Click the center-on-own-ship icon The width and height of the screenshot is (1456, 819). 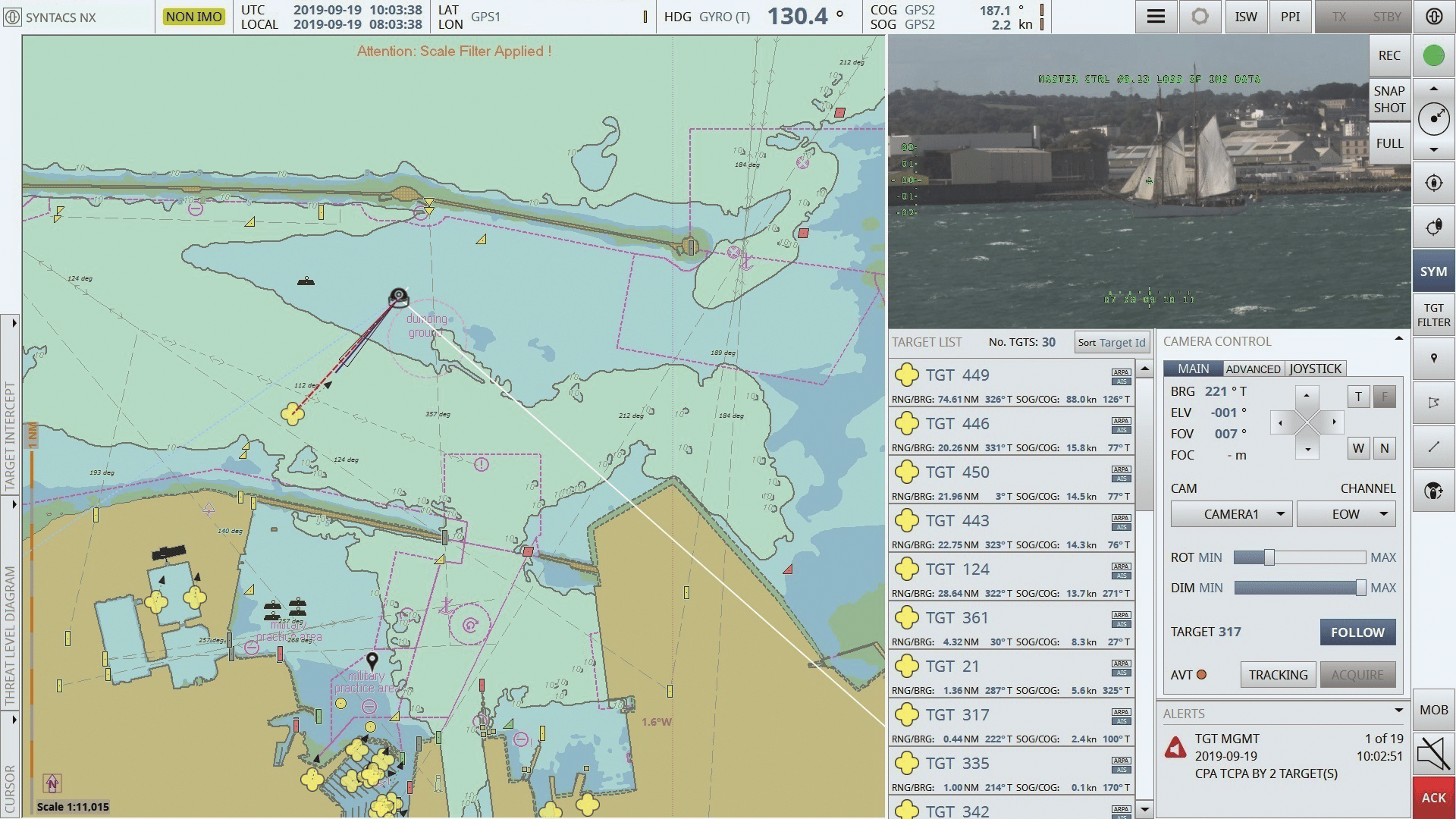[1433, 183]
